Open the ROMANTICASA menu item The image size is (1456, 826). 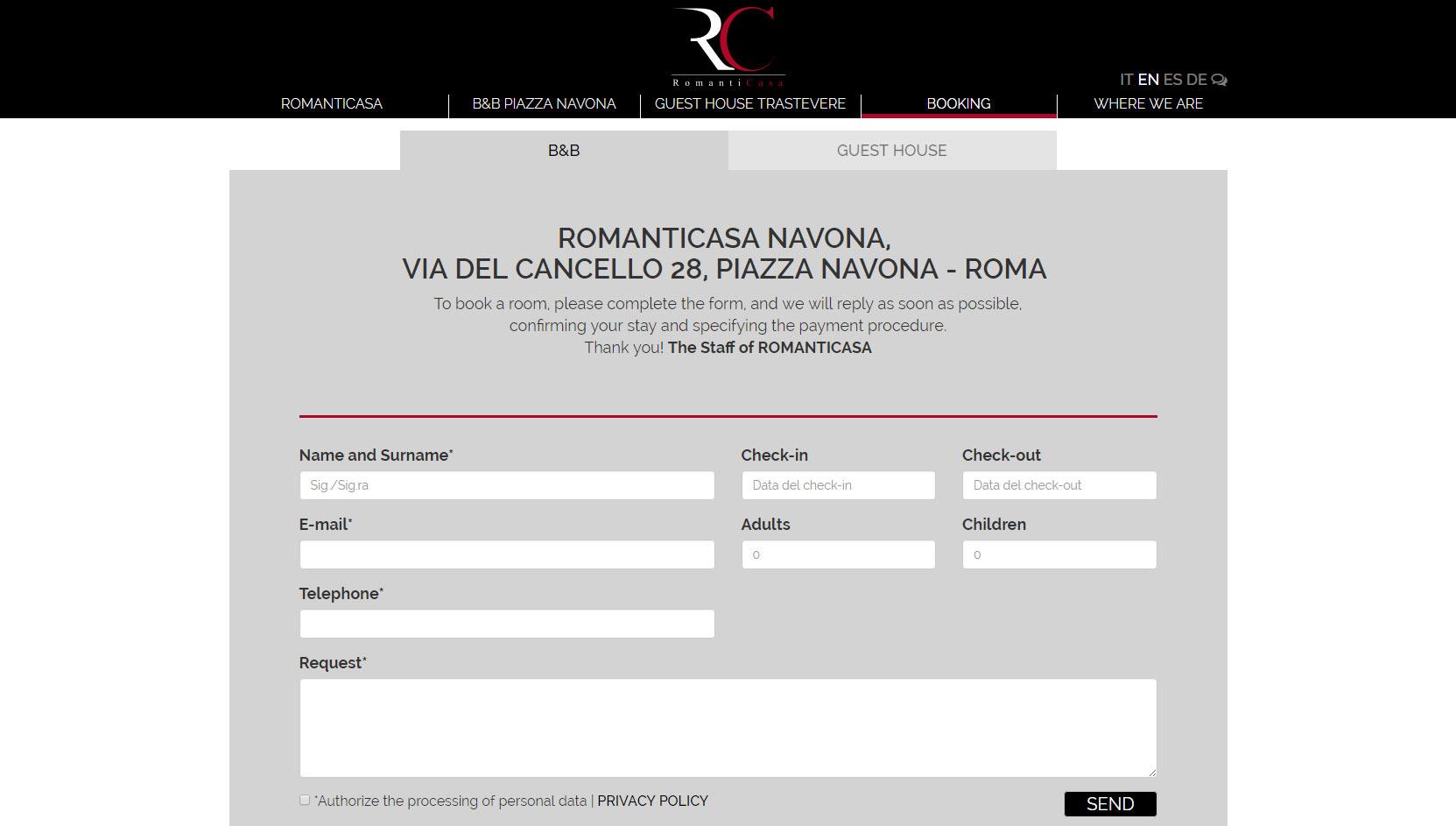[332, 103]
